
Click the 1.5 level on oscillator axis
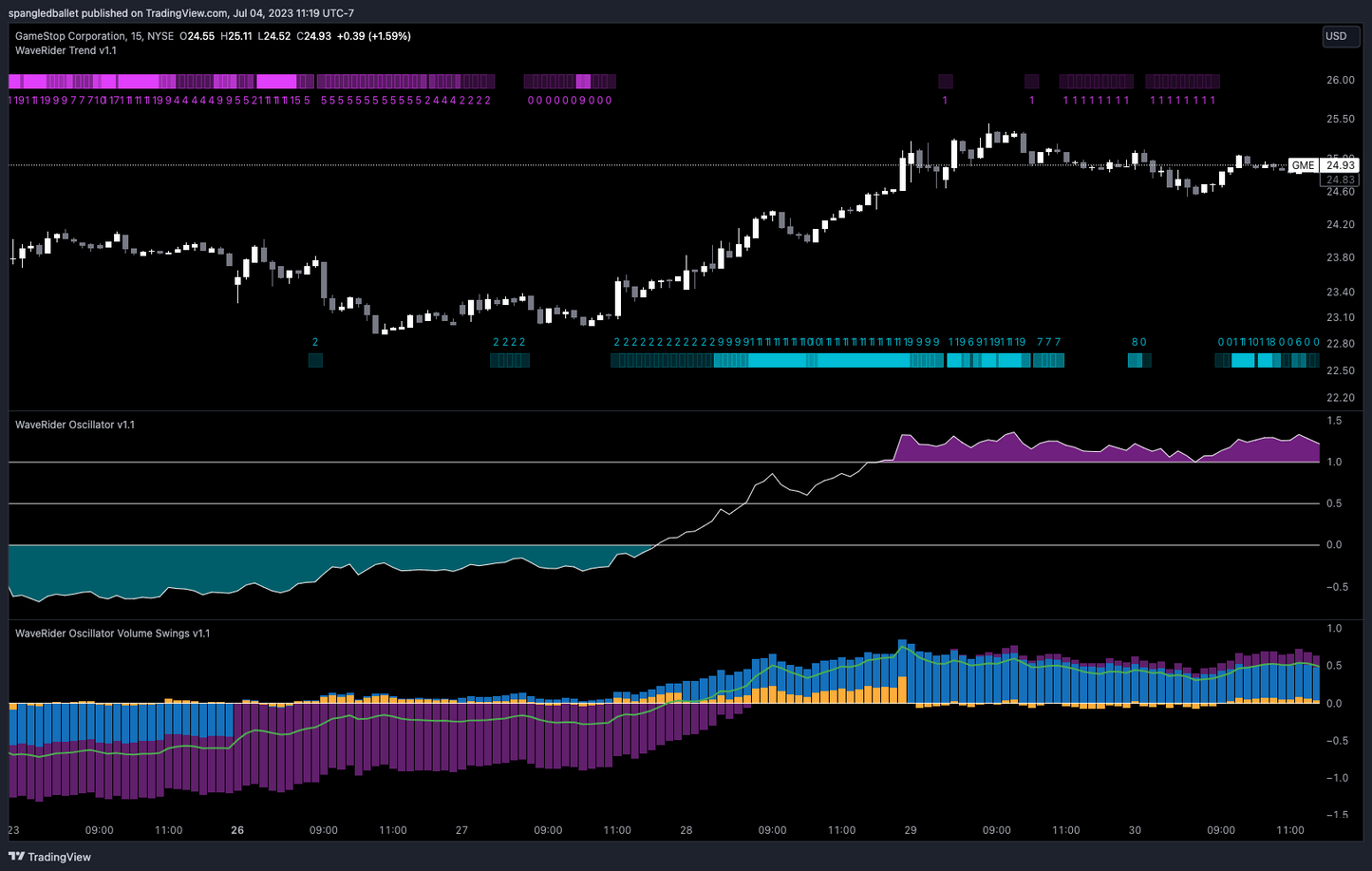(x=1334, y=421)
